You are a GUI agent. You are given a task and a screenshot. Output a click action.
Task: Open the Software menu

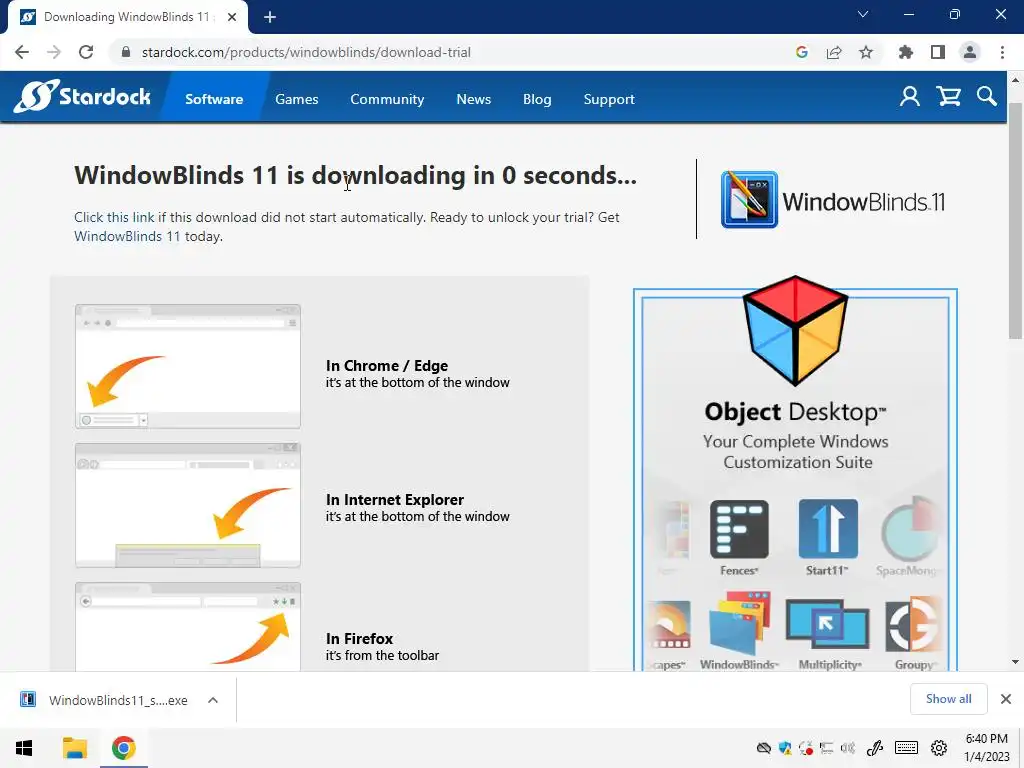pyautogui.click(x=214, y=99)
